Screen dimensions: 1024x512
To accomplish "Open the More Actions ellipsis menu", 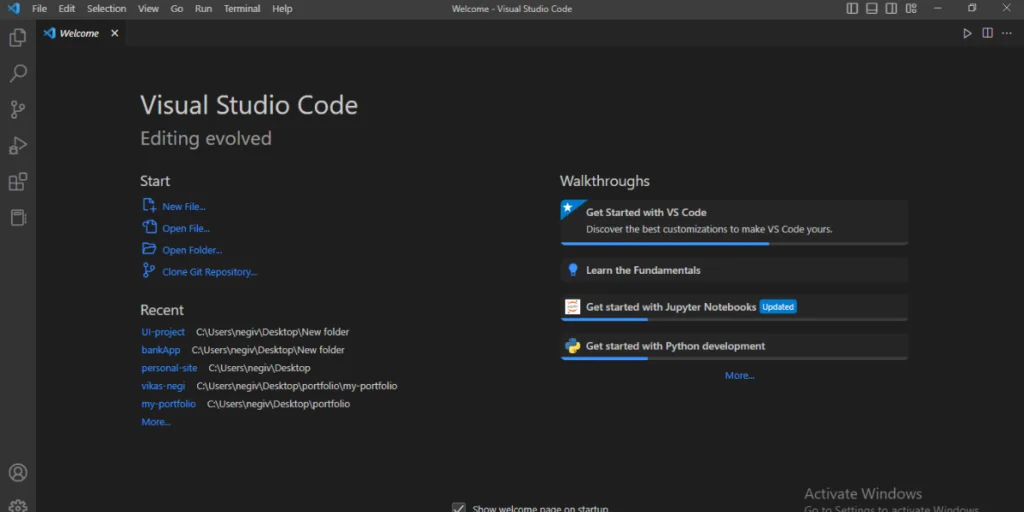I will [x=1006, y=33].
